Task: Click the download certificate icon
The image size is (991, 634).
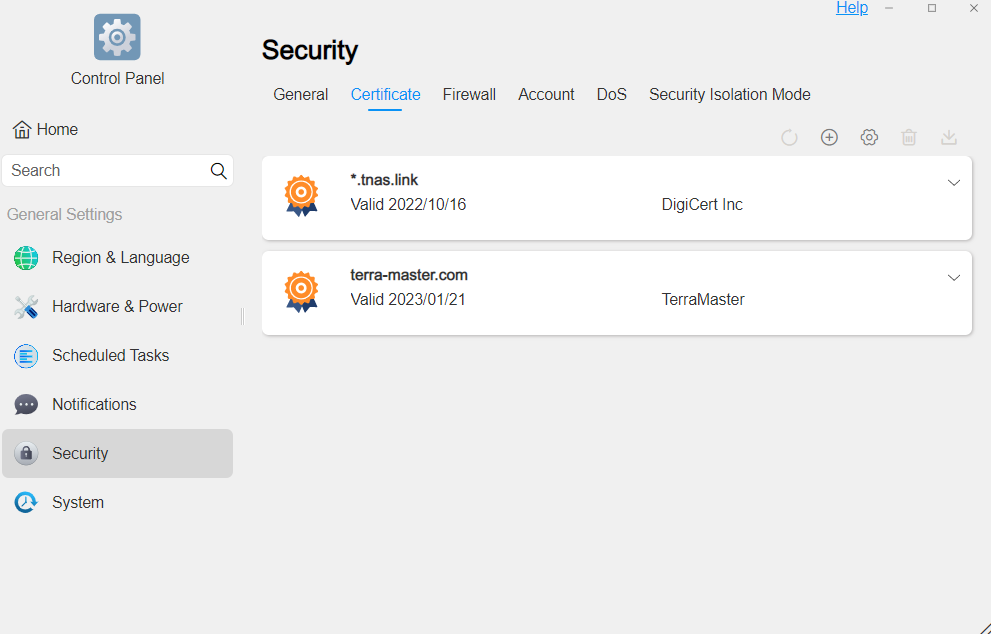Action: coord(949,138)
